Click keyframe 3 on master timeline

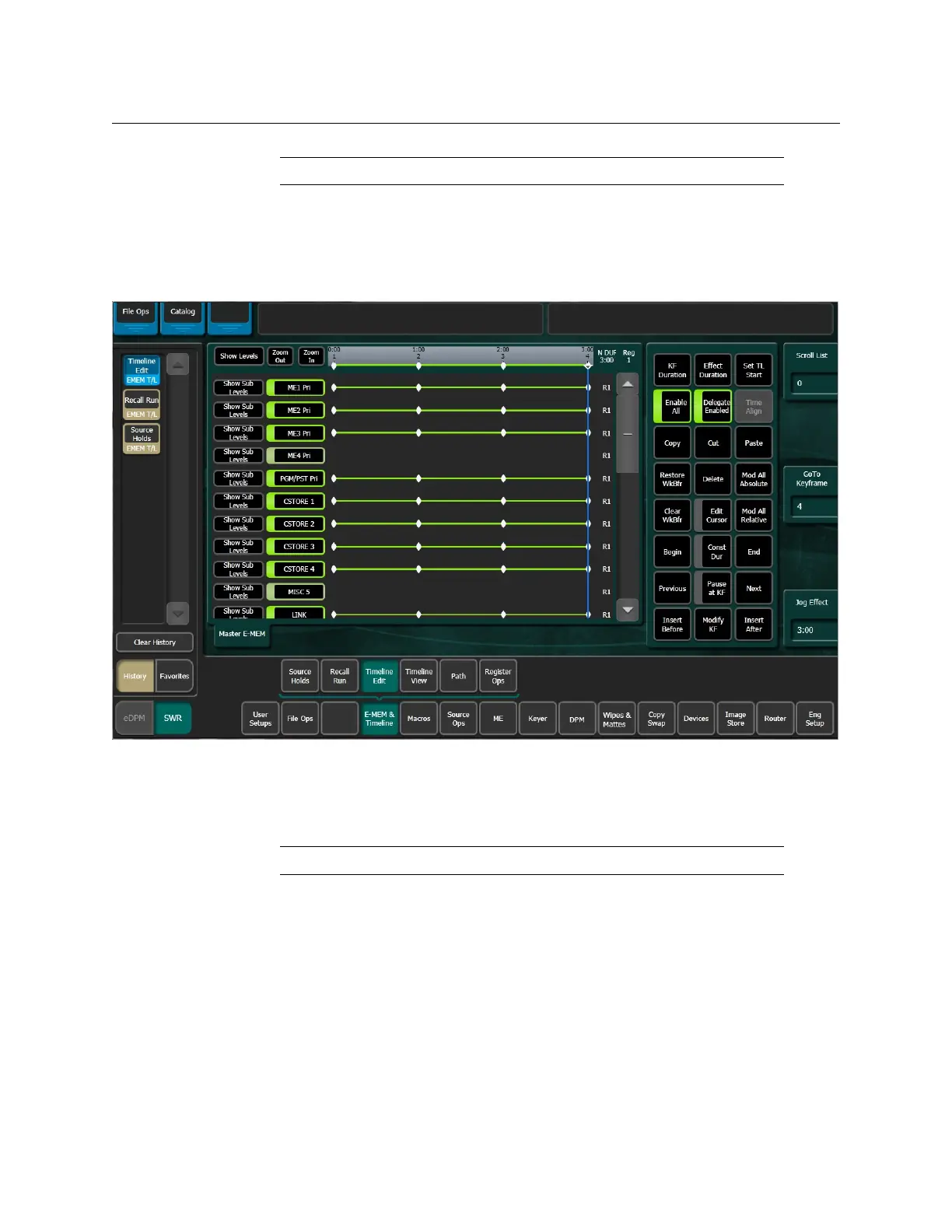pyautogui.click(x=503, y=366)
